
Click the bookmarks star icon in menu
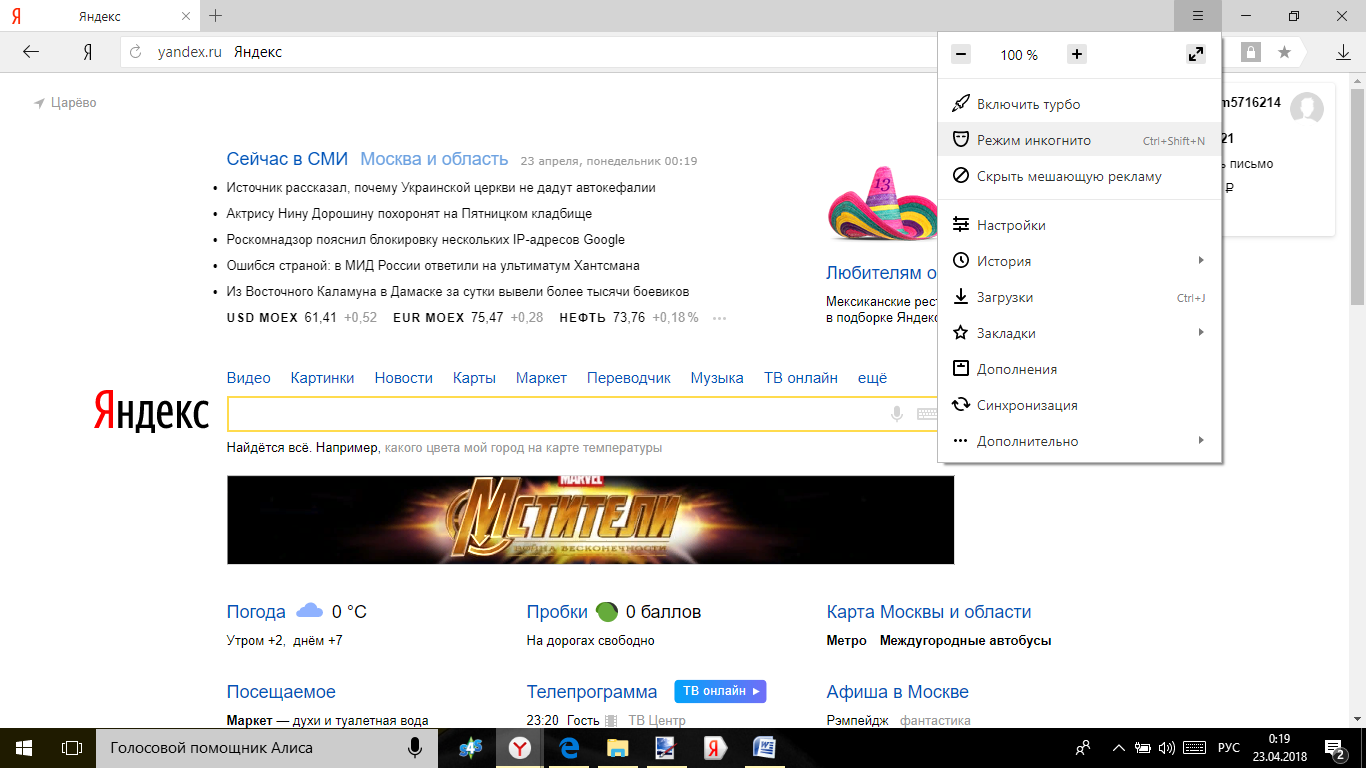click(961, 333)
